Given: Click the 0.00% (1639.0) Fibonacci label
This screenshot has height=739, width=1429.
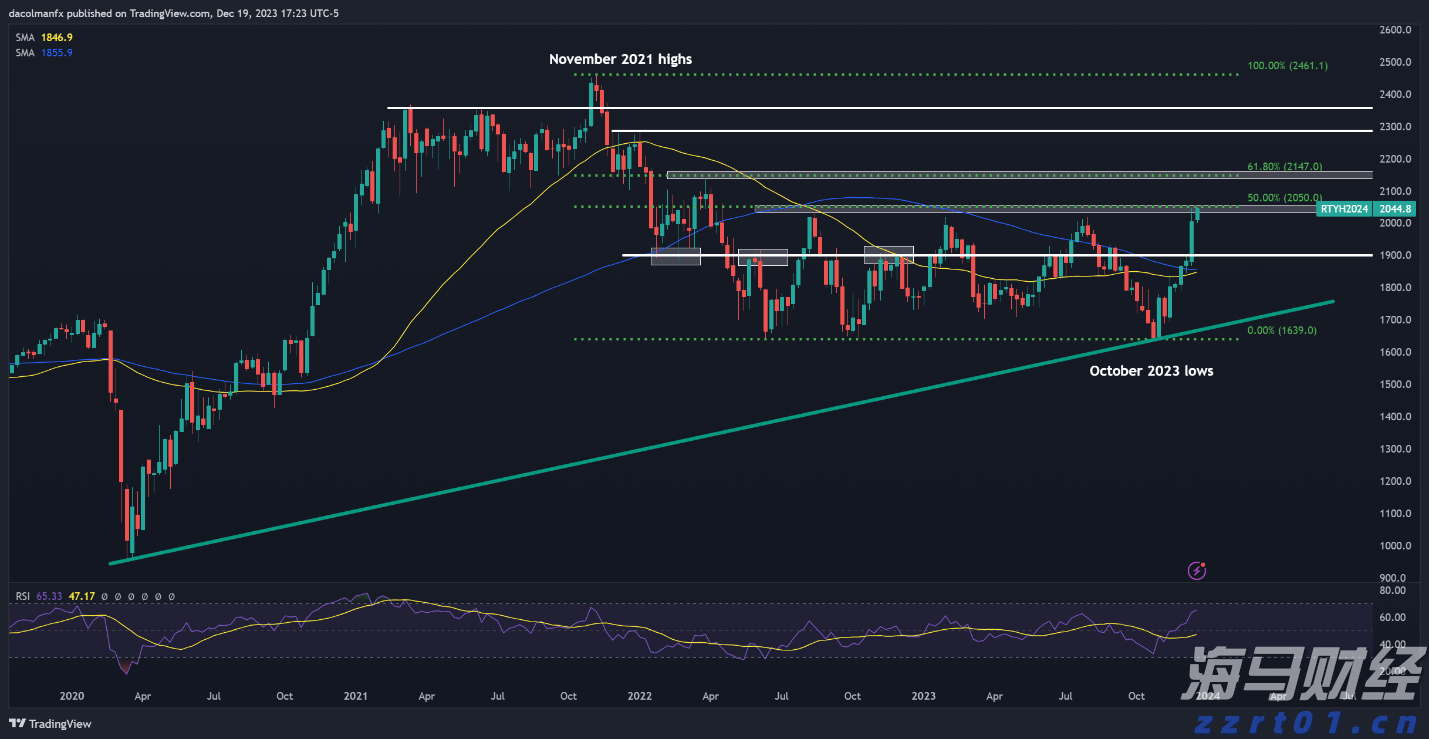Looking at the screenshot, I should coord(1281,330).
